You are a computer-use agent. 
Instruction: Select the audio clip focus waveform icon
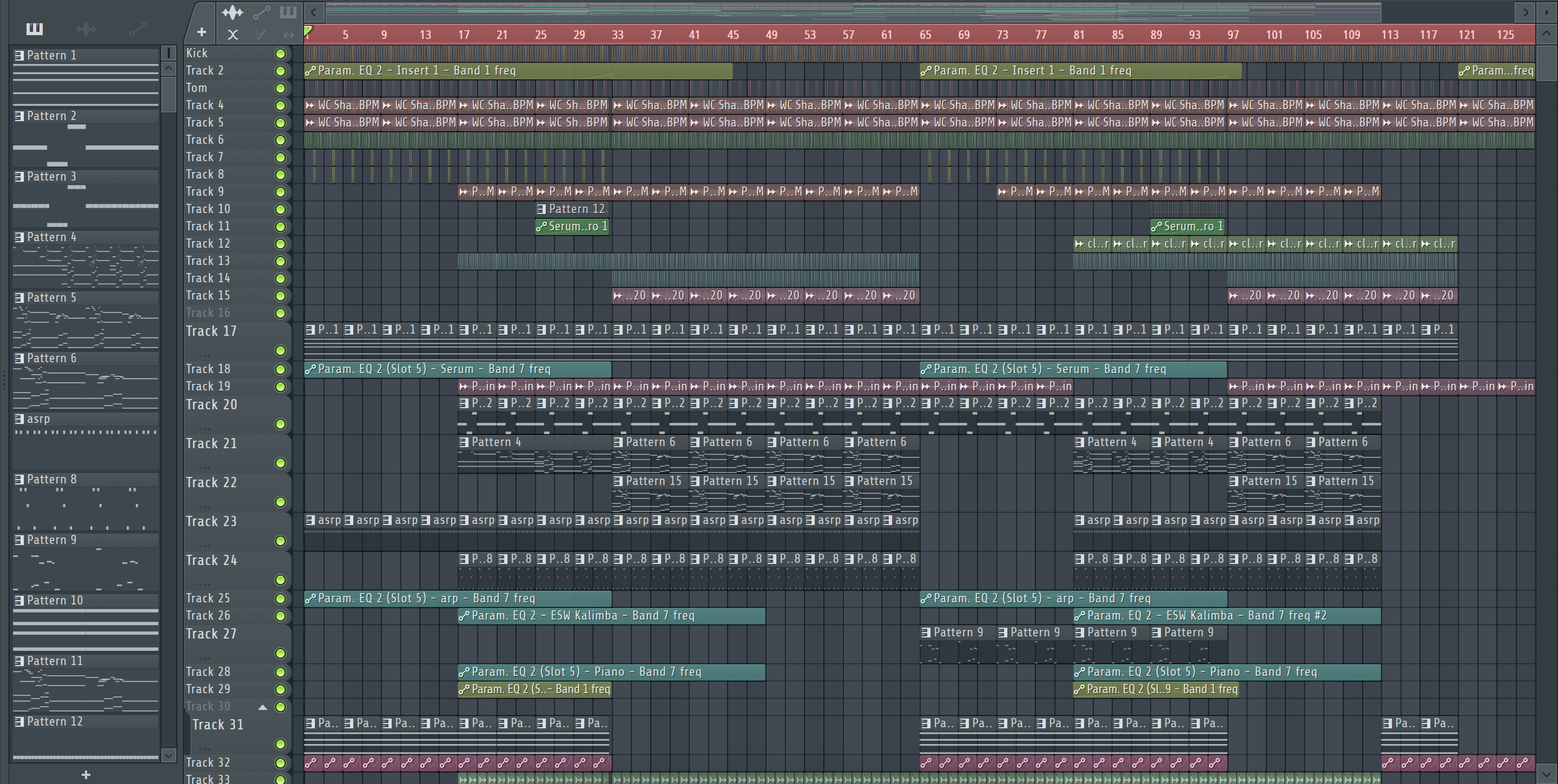point(232,11)
